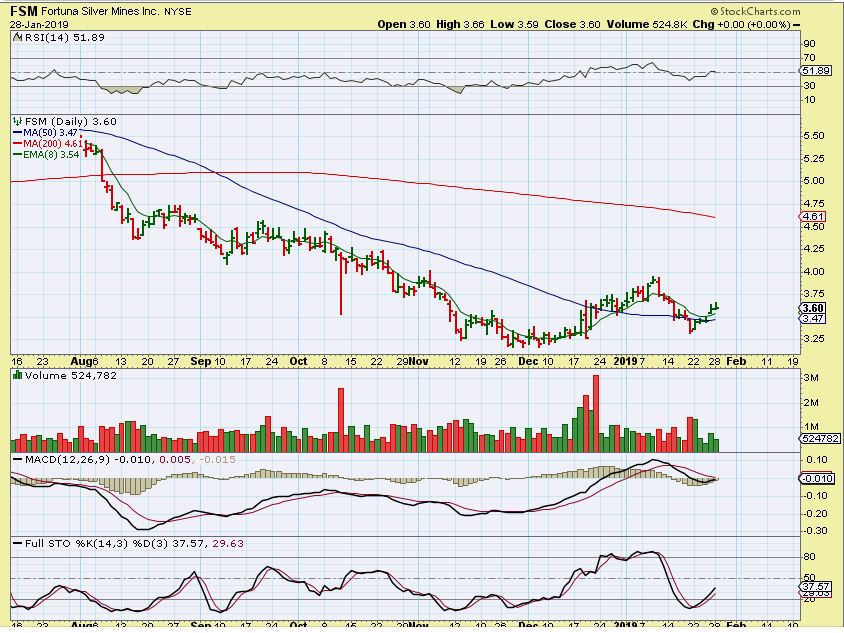Click the 80 level label on stochastic axis
Screen dimensions: 844x633
pyautogui.click(x=809, y=557)
